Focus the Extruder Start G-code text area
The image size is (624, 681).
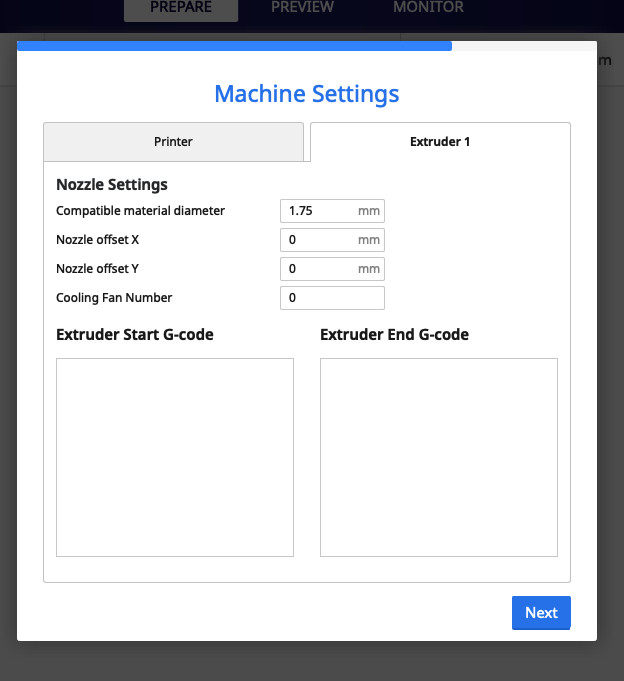pyautogui.click(x=175, y=457)
